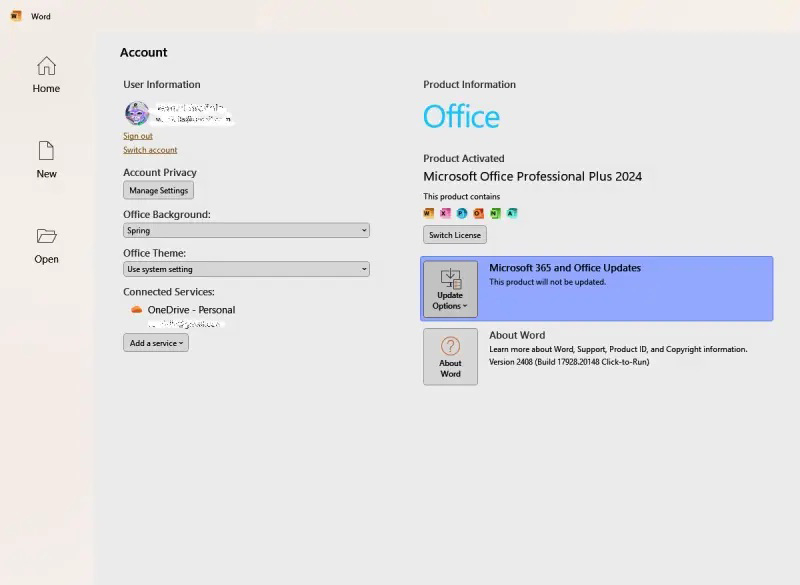Click the Learn more about Word description text
Viewport: 800px width, 585px height.
(618, 349)
